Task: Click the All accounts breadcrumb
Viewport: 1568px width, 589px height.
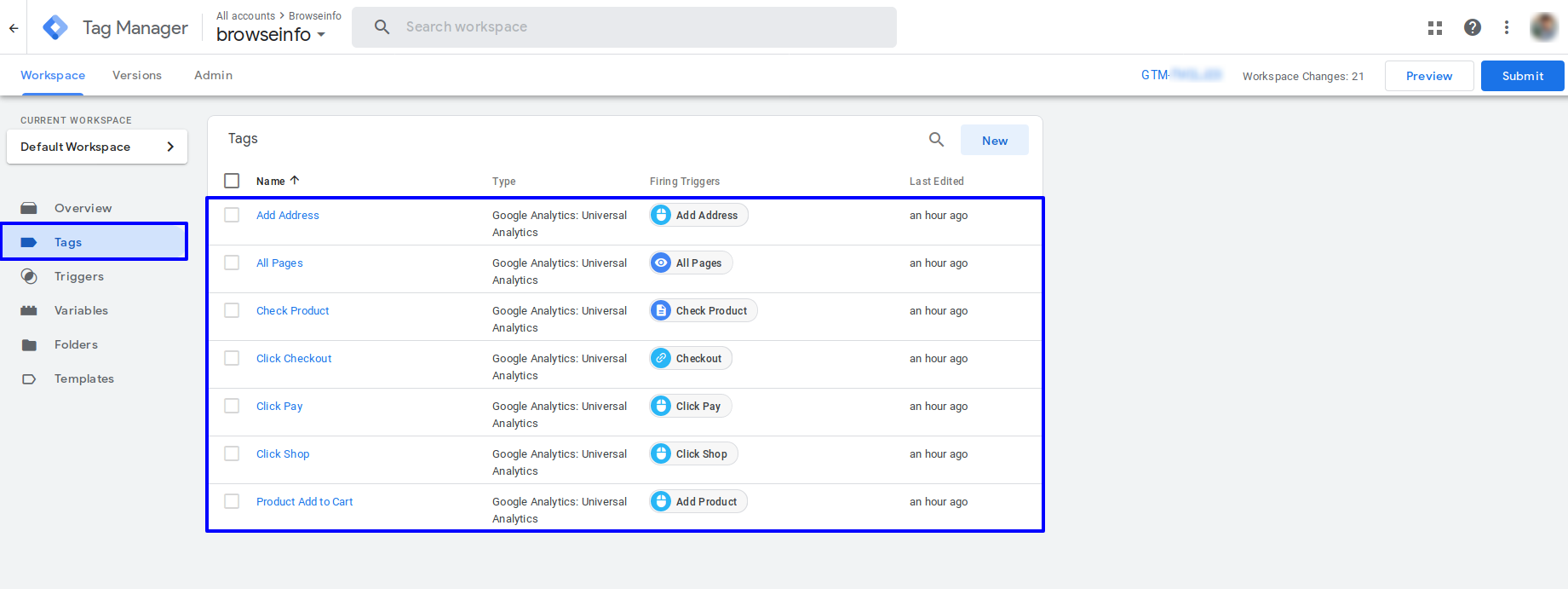Action: coord(245,15)
